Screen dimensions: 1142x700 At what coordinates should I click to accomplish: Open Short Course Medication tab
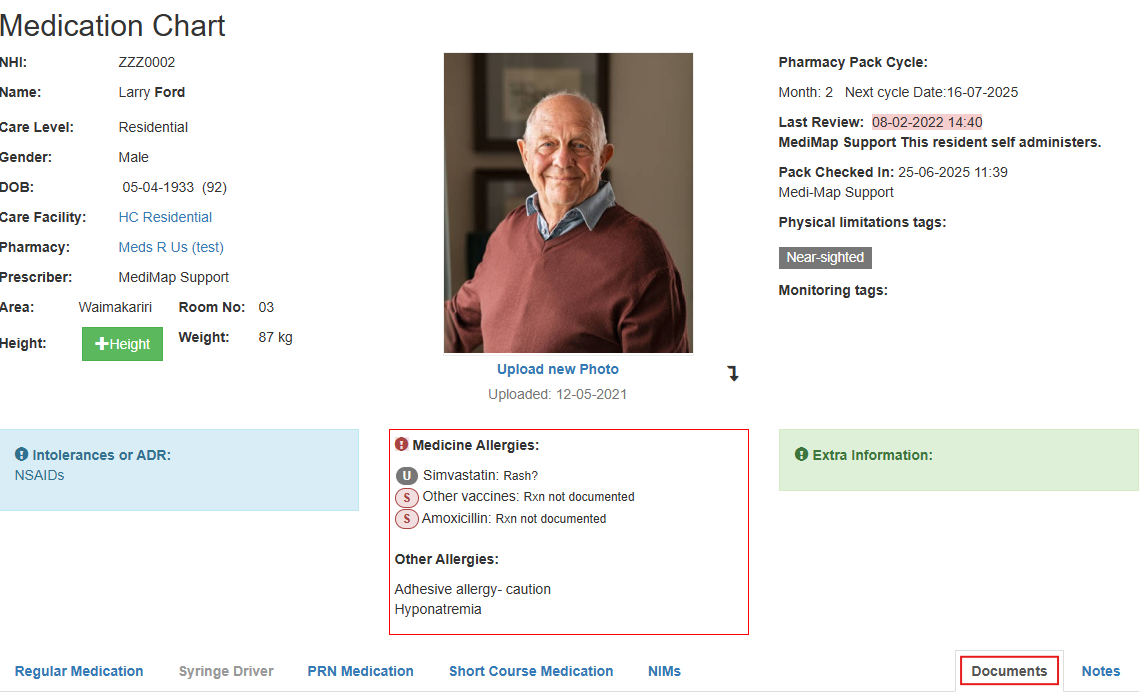click(x=531, y=671)
